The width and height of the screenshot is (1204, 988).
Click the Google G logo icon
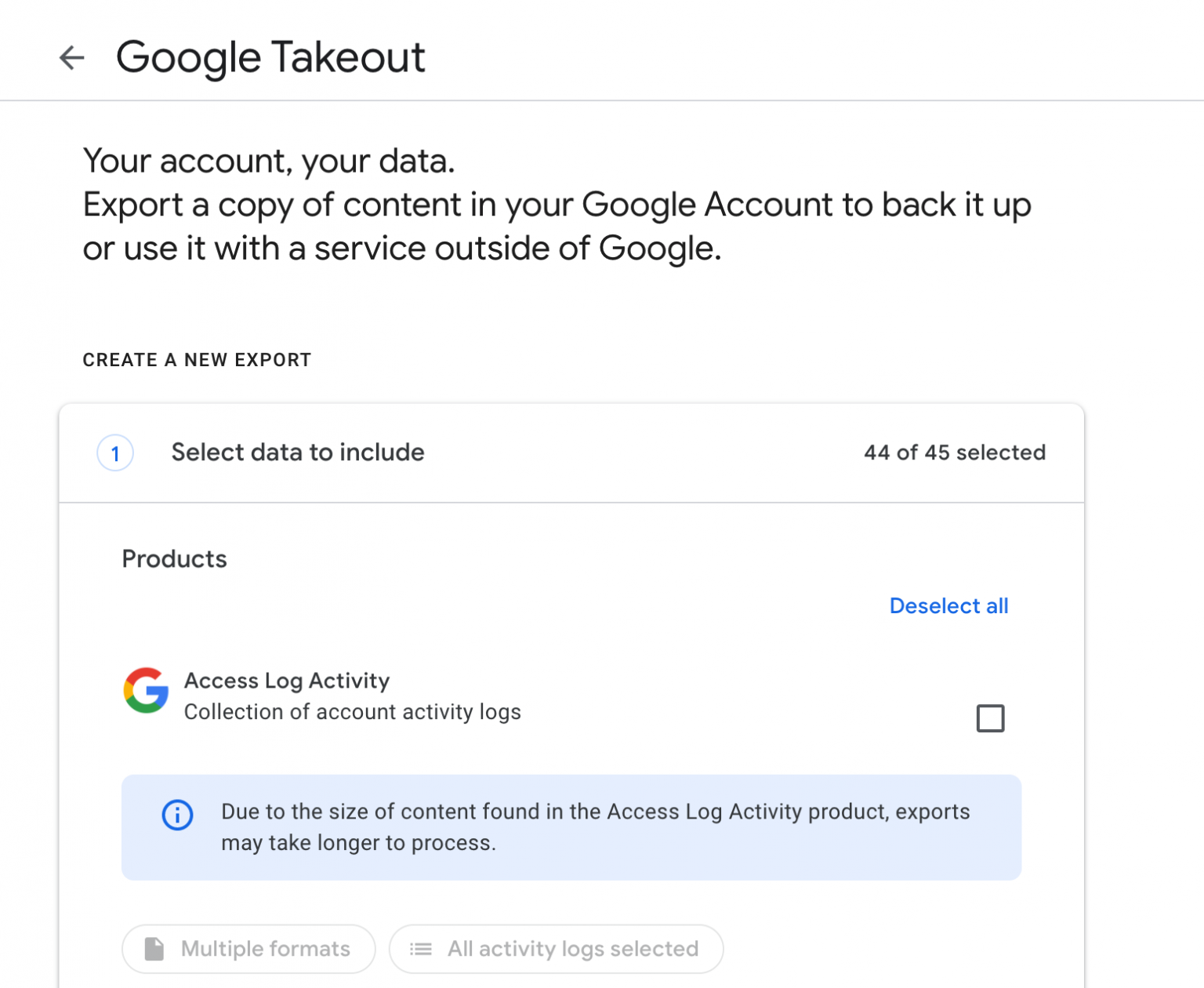click(146, 691)
